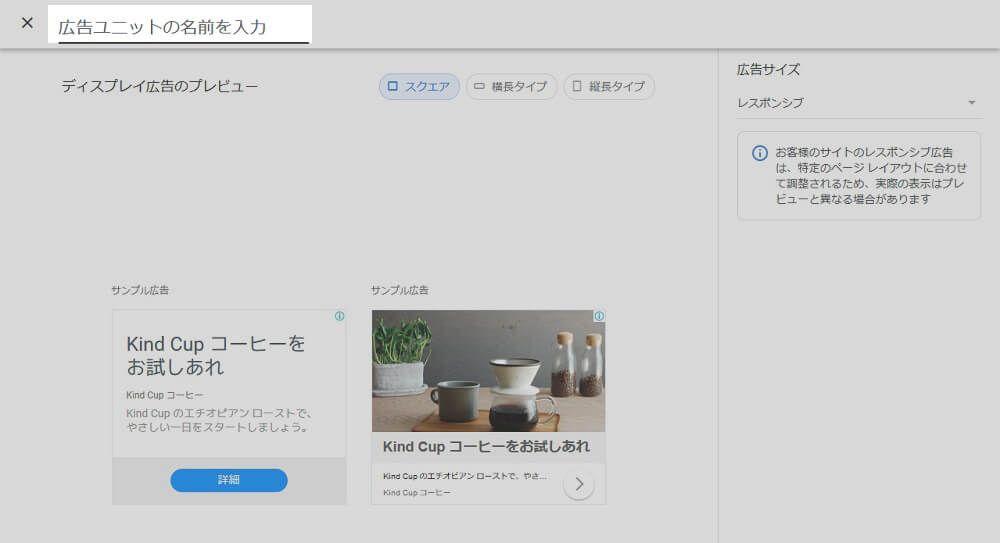Click the AdChoices icon on image sample ad

click(599, 316)
